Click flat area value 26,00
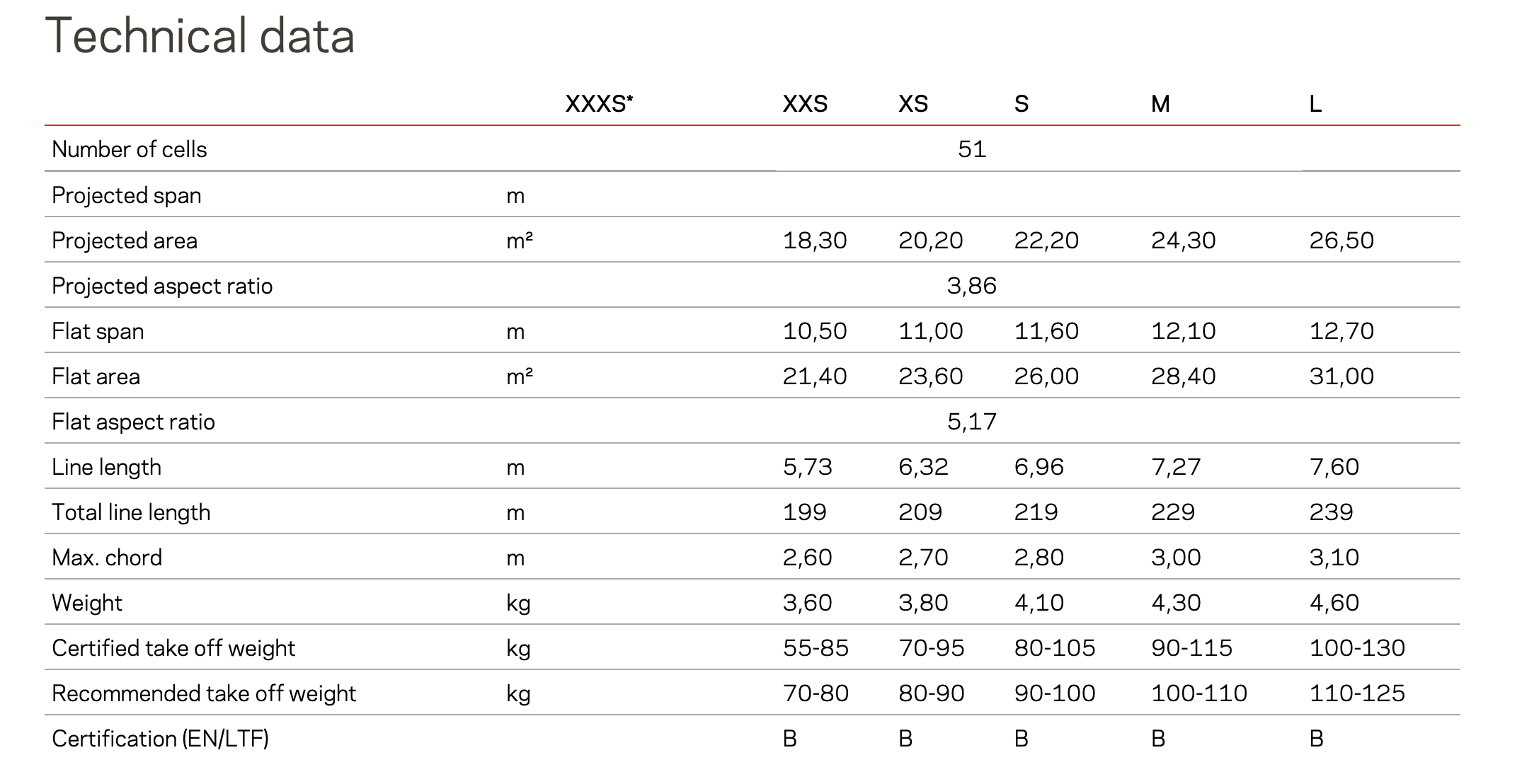The height and width of the screenshot is (784, 1522). coord(1046,376)
